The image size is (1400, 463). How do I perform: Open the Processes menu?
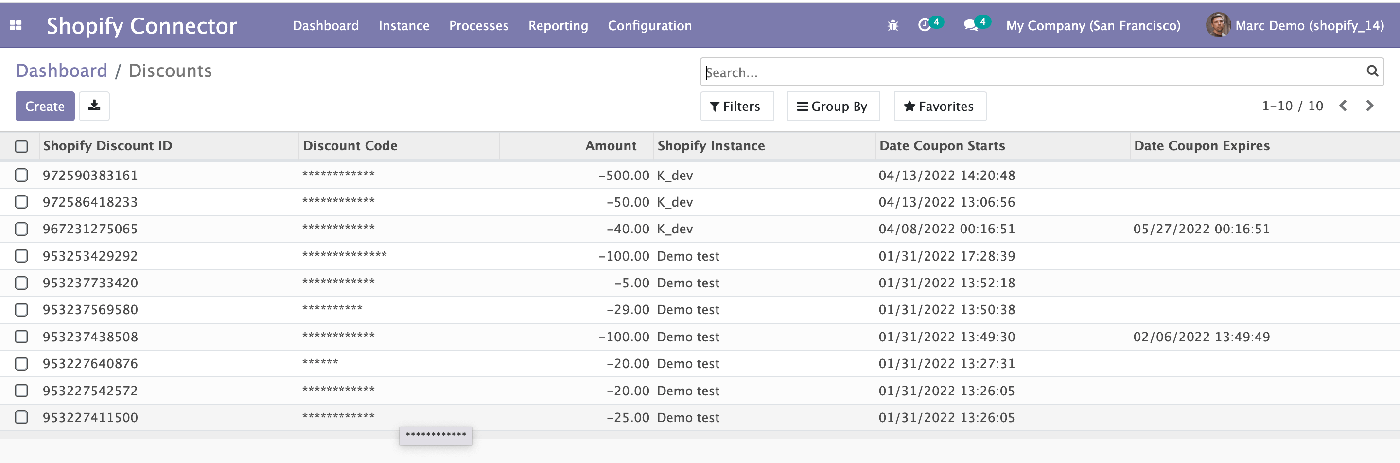coord(479,25)
